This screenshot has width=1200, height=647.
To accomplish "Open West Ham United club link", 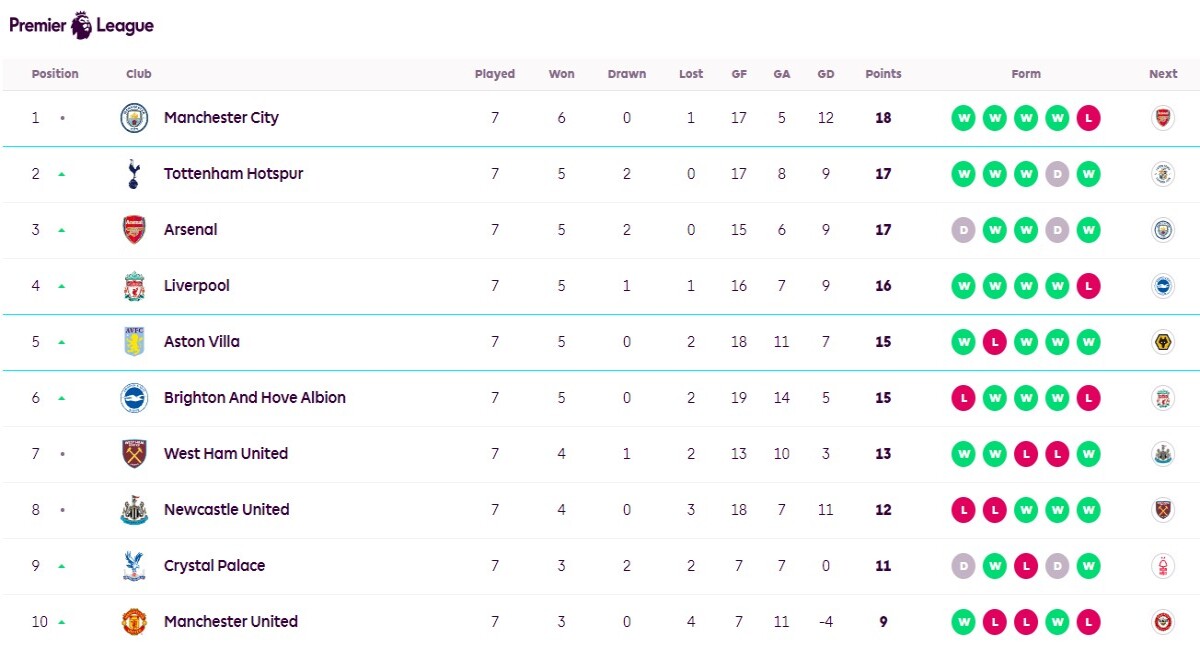I will (x=226, y=454).
